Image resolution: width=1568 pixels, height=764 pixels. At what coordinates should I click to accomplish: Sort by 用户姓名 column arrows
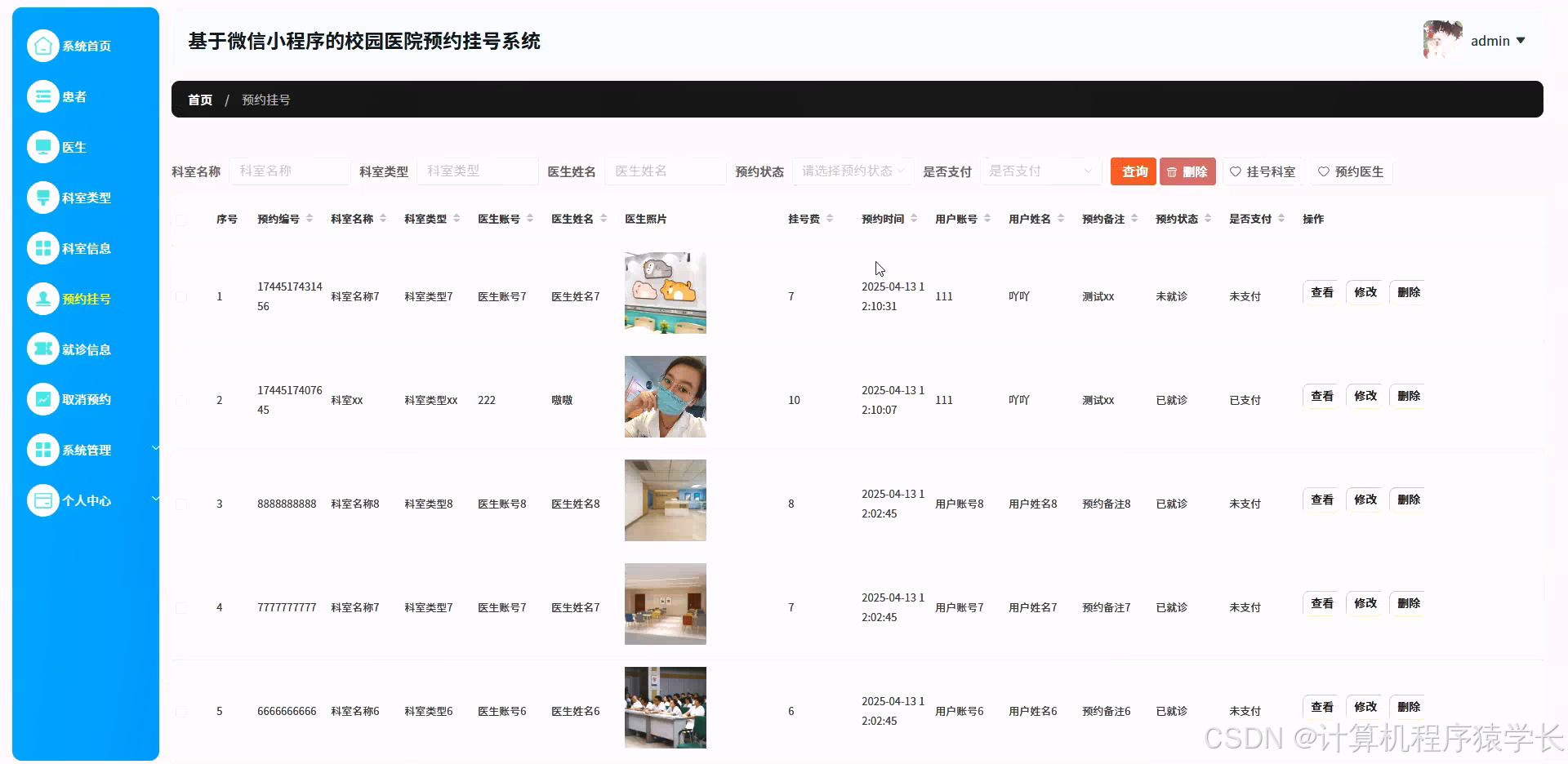coord(1061,219)
